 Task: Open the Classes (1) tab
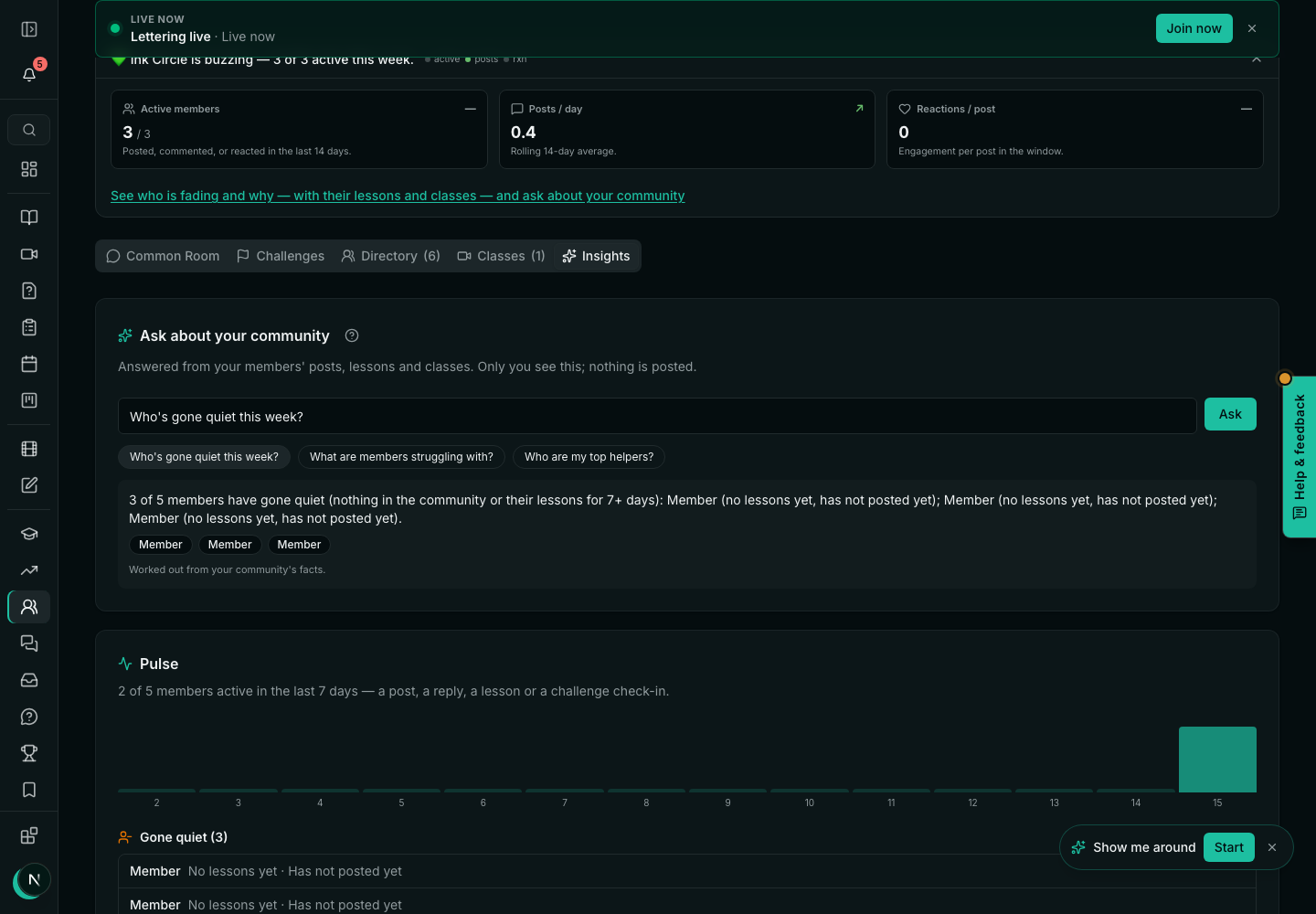click(x=502, y=256)
